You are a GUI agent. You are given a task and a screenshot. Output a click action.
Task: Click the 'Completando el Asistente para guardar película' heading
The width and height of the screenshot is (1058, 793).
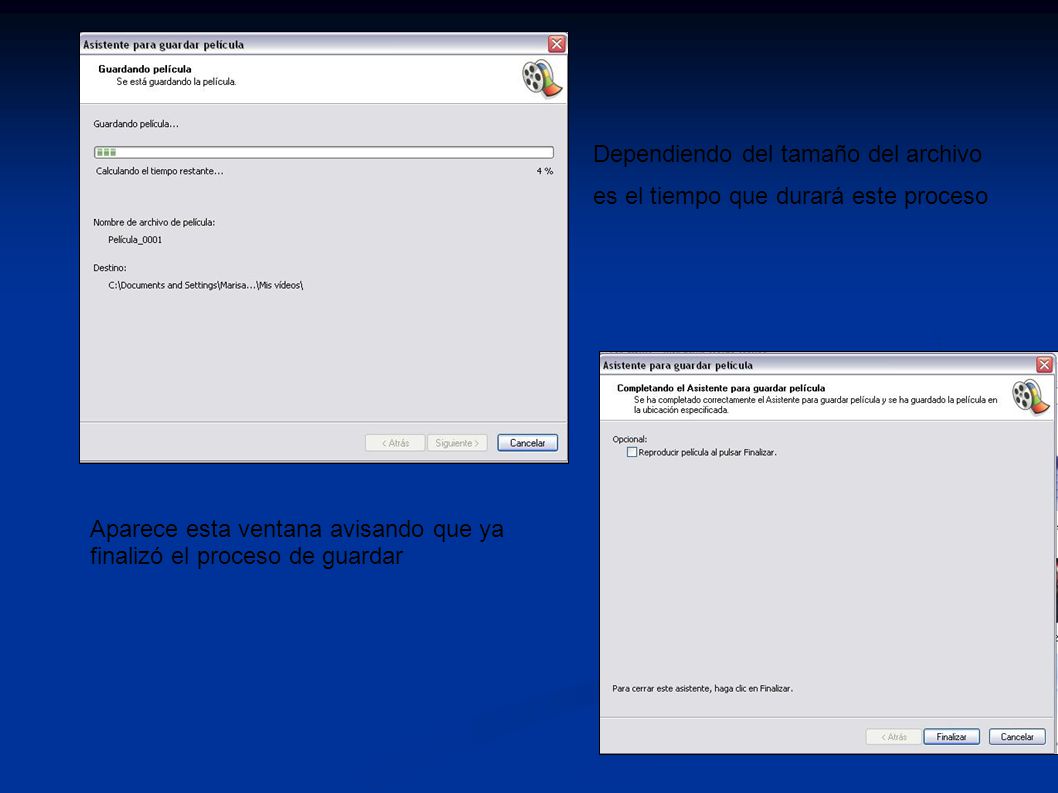tap(721, 388)
